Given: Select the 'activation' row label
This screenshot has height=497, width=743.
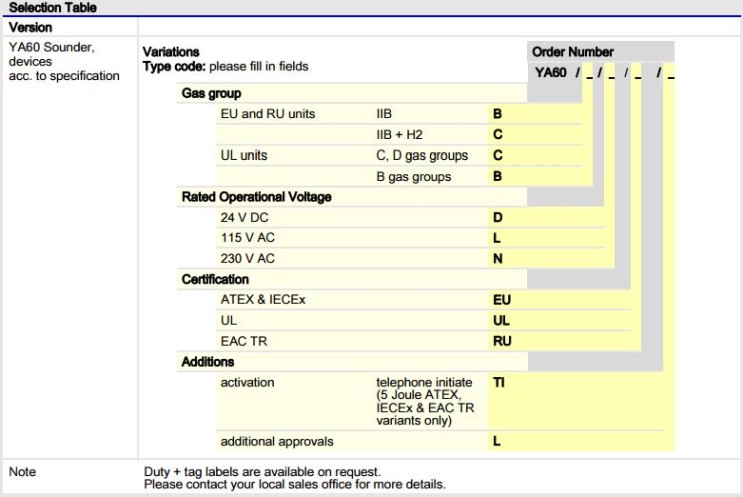Looking at the screenshot, I should (x=247, y=382).
